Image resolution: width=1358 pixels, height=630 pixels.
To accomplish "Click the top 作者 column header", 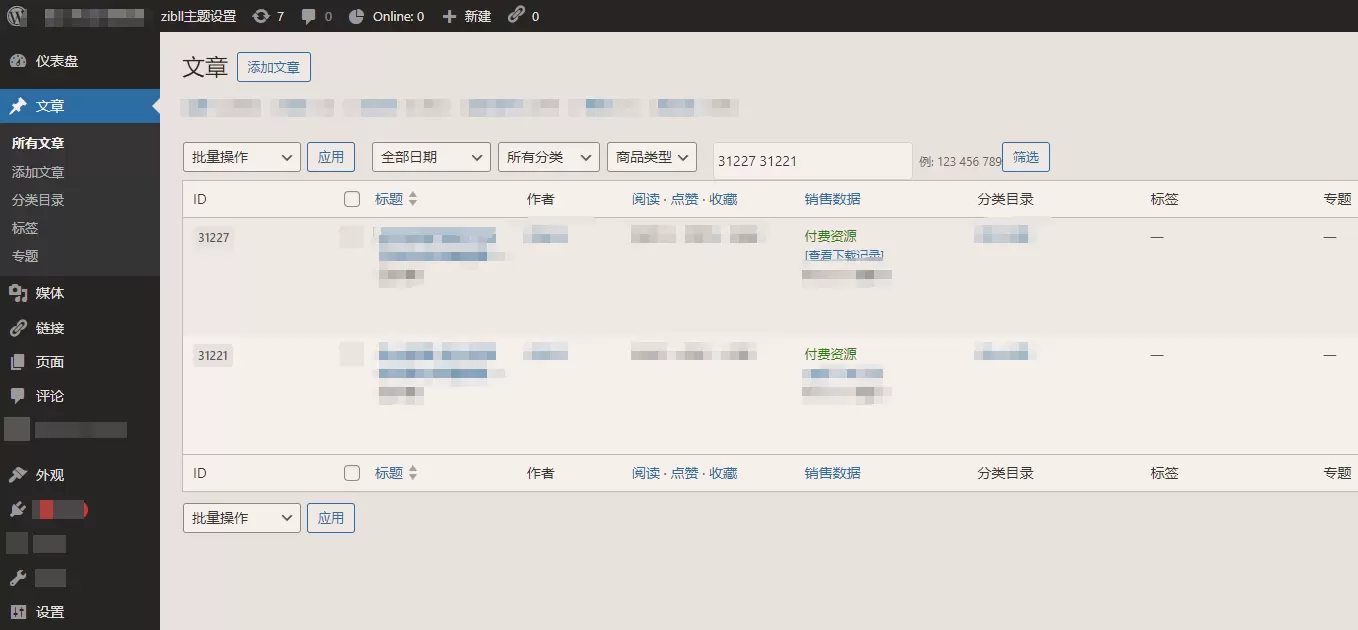I will 540,199.
